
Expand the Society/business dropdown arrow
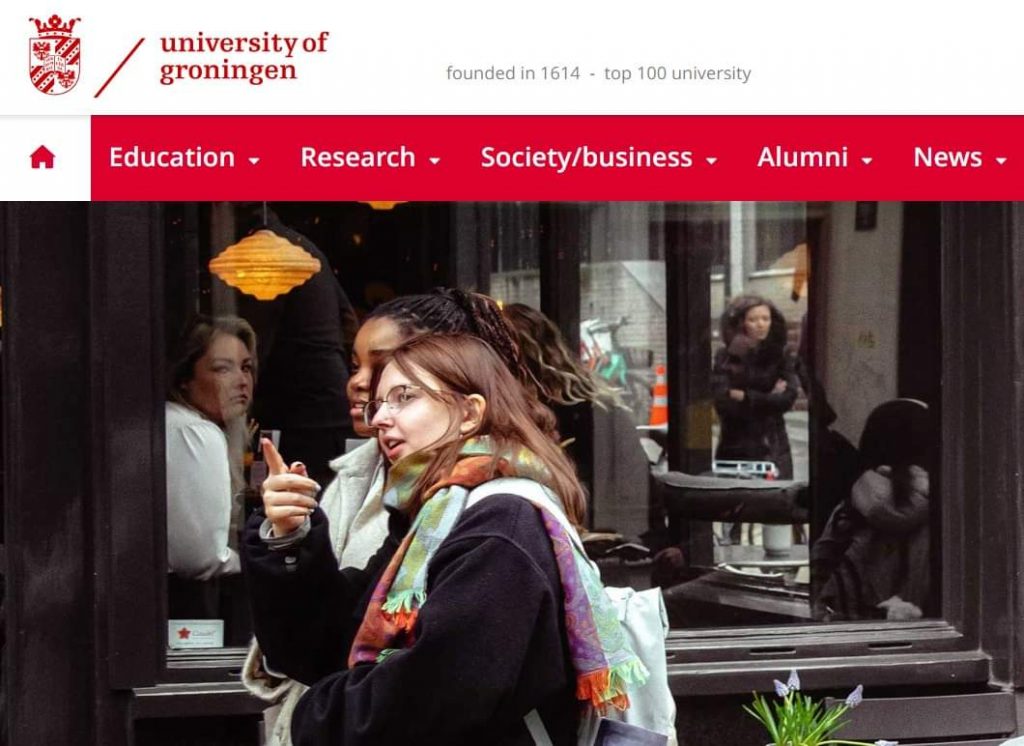[712, 161]
